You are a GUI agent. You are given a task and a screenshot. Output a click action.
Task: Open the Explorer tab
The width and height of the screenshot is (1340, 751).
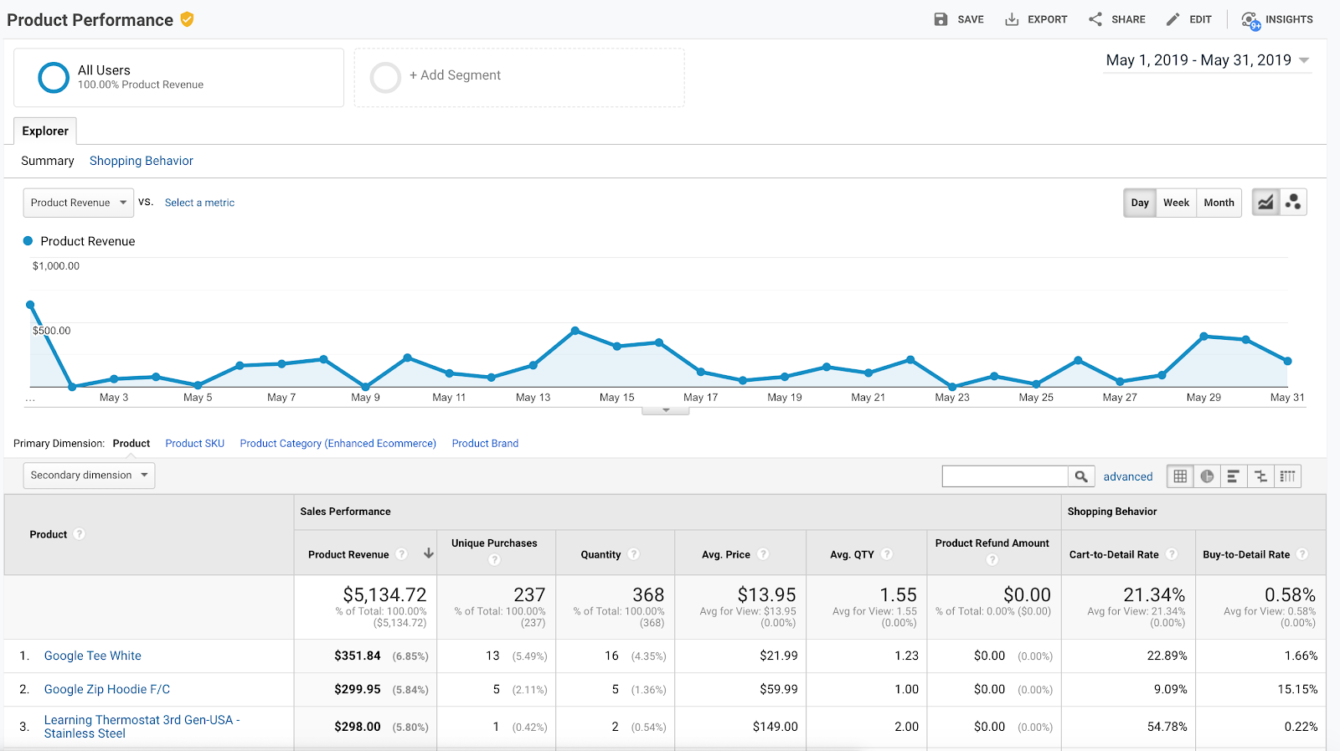(x=45, y=131)
